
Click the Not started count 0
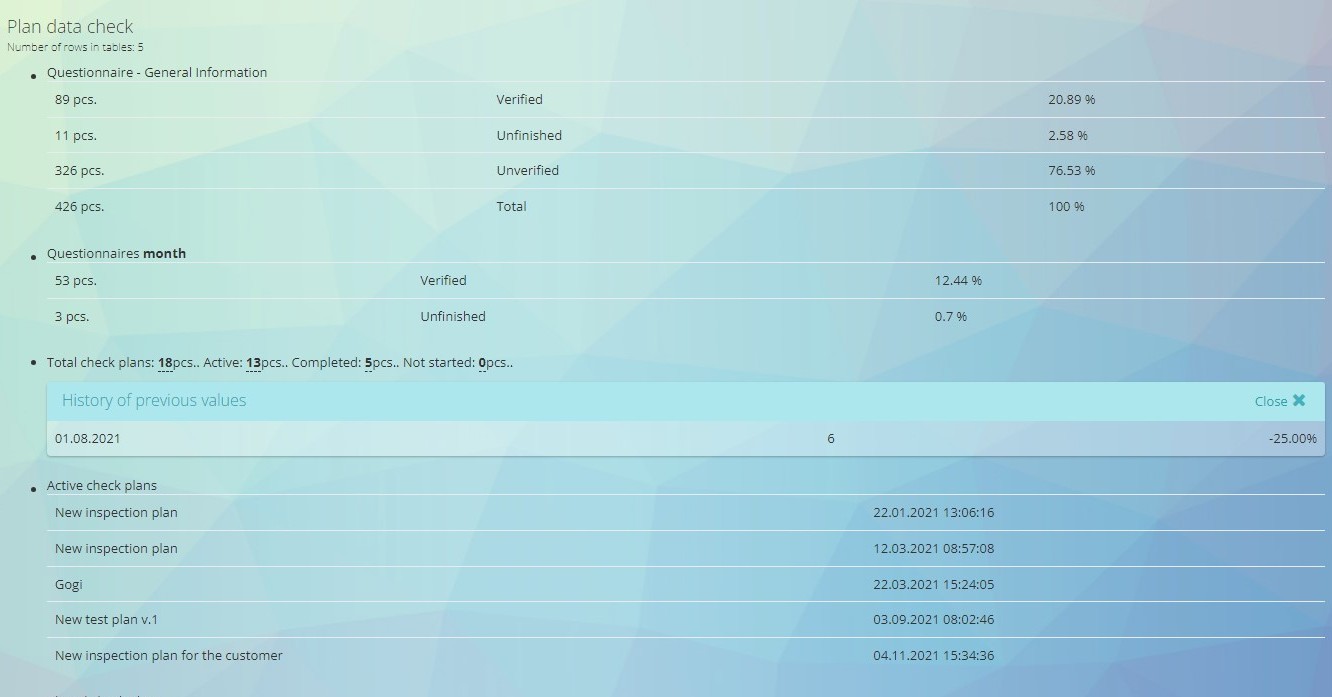click(x=482, y=363)
